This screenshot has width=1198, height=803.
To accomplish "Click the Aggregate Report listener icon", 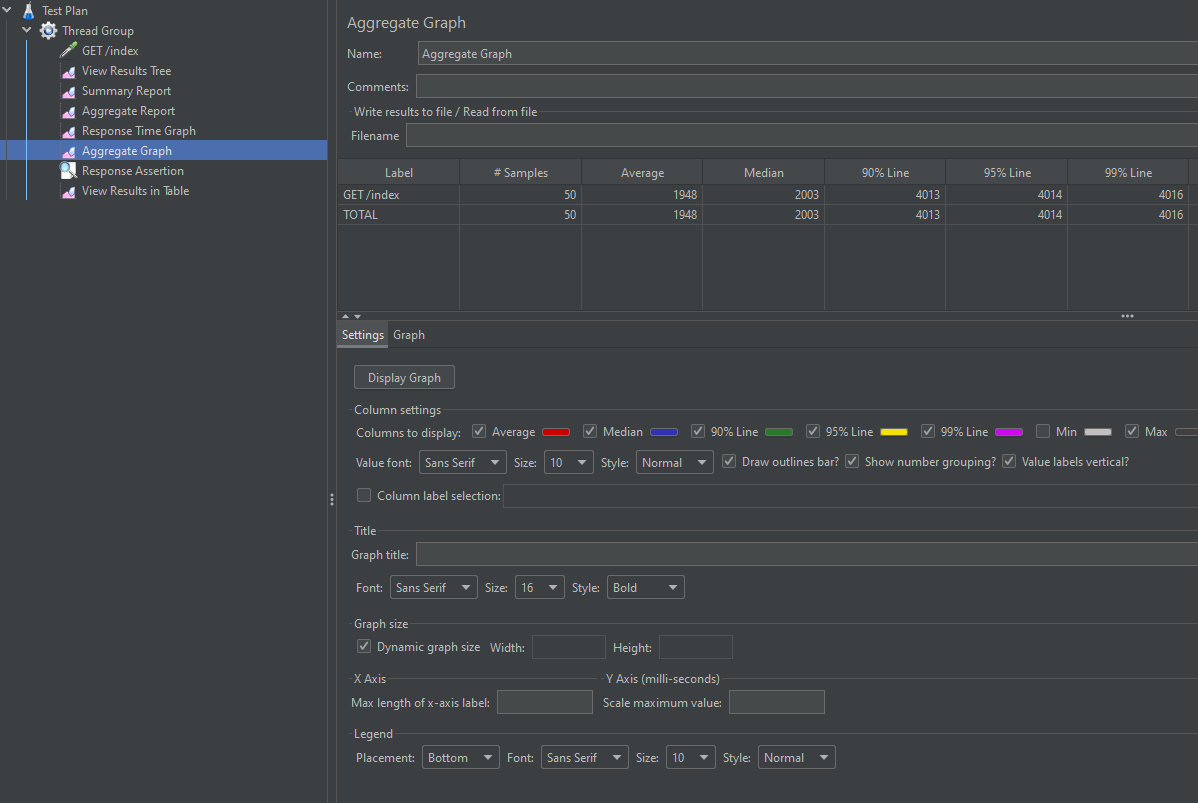I will click(68, 111).
